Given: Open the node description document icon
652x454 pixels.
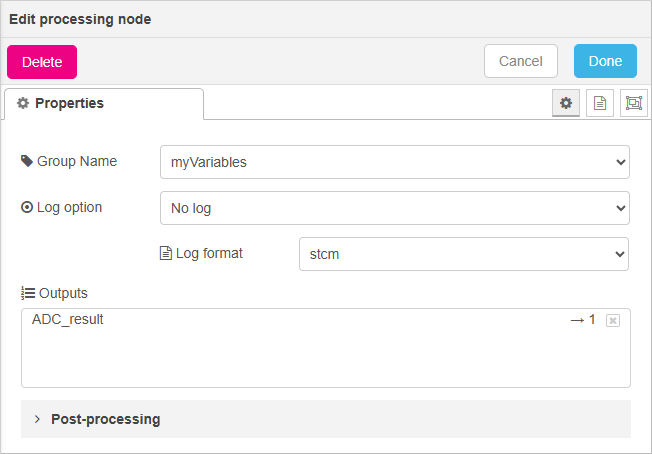Looking at the screenshot, I should (x=600, y=103).
